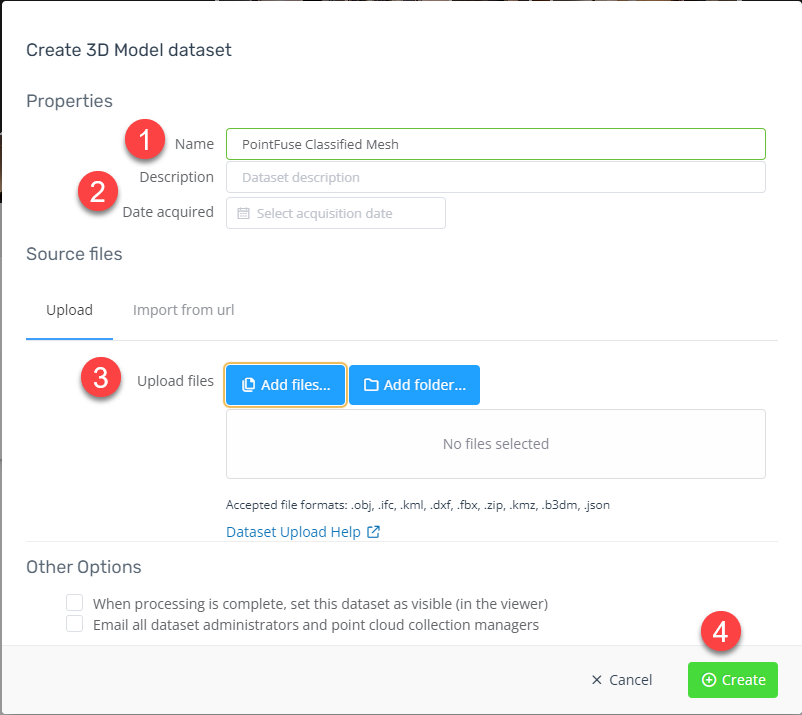Check the email all dataset administrators option
802x715 pixels.
74,624
